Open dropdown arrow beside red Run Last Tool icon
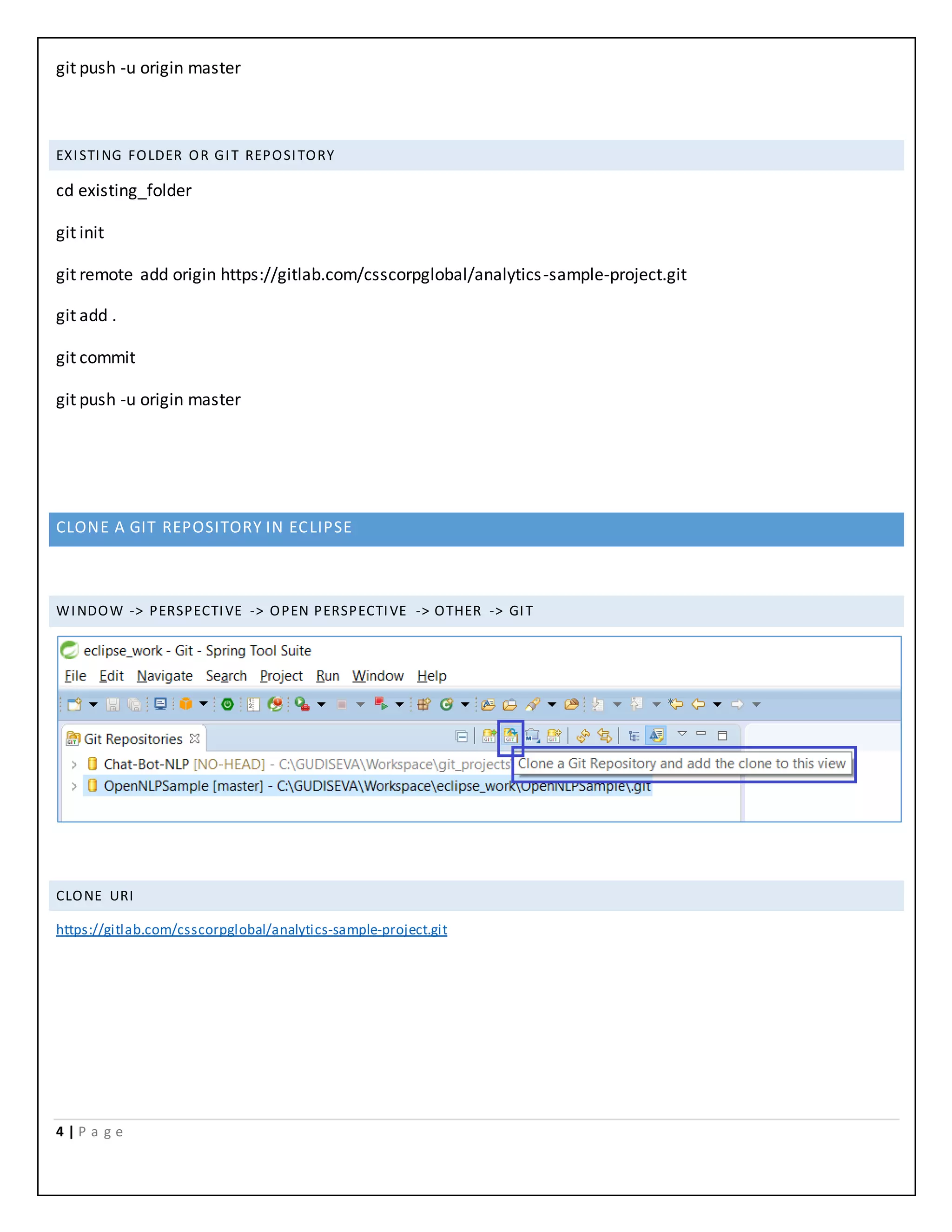Viewport: 952px width, 1232px height. pos(400,704)
